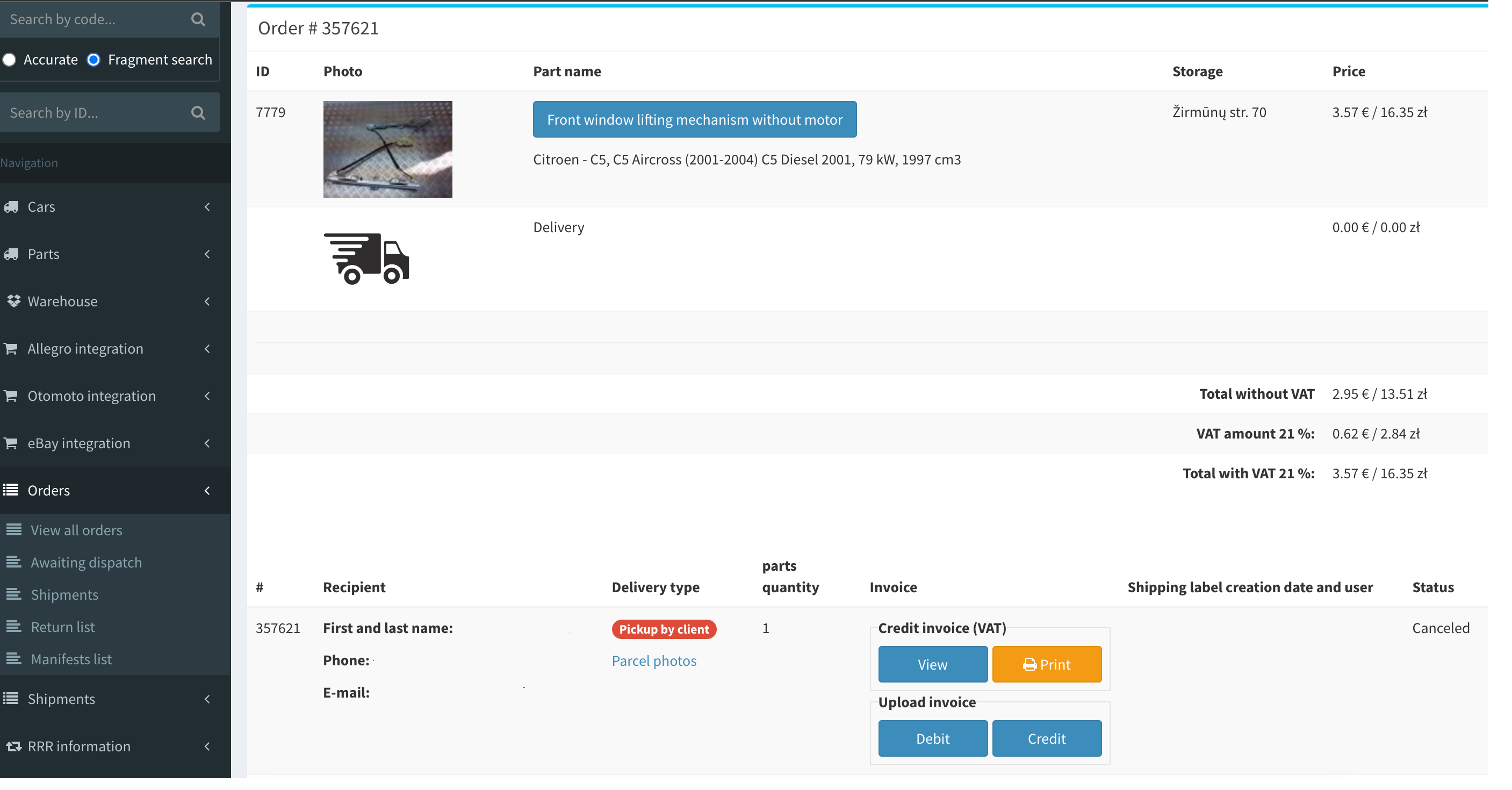Click the RRR information retweet icon
Screen dimensions: 1512x790
click(13, 746)
